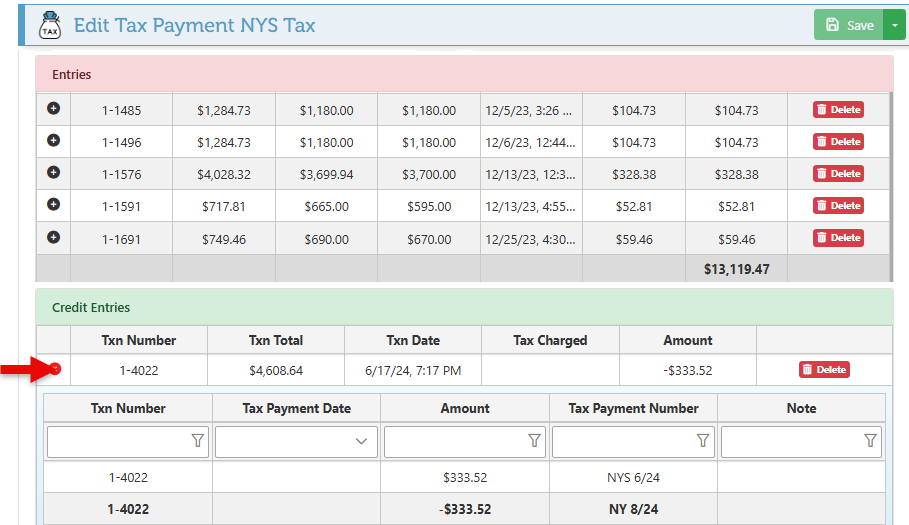The width and height of the screenshot is (909, 525).
Task: Remove entry 1-1576 using Delete
Action: tap(838, 174)
